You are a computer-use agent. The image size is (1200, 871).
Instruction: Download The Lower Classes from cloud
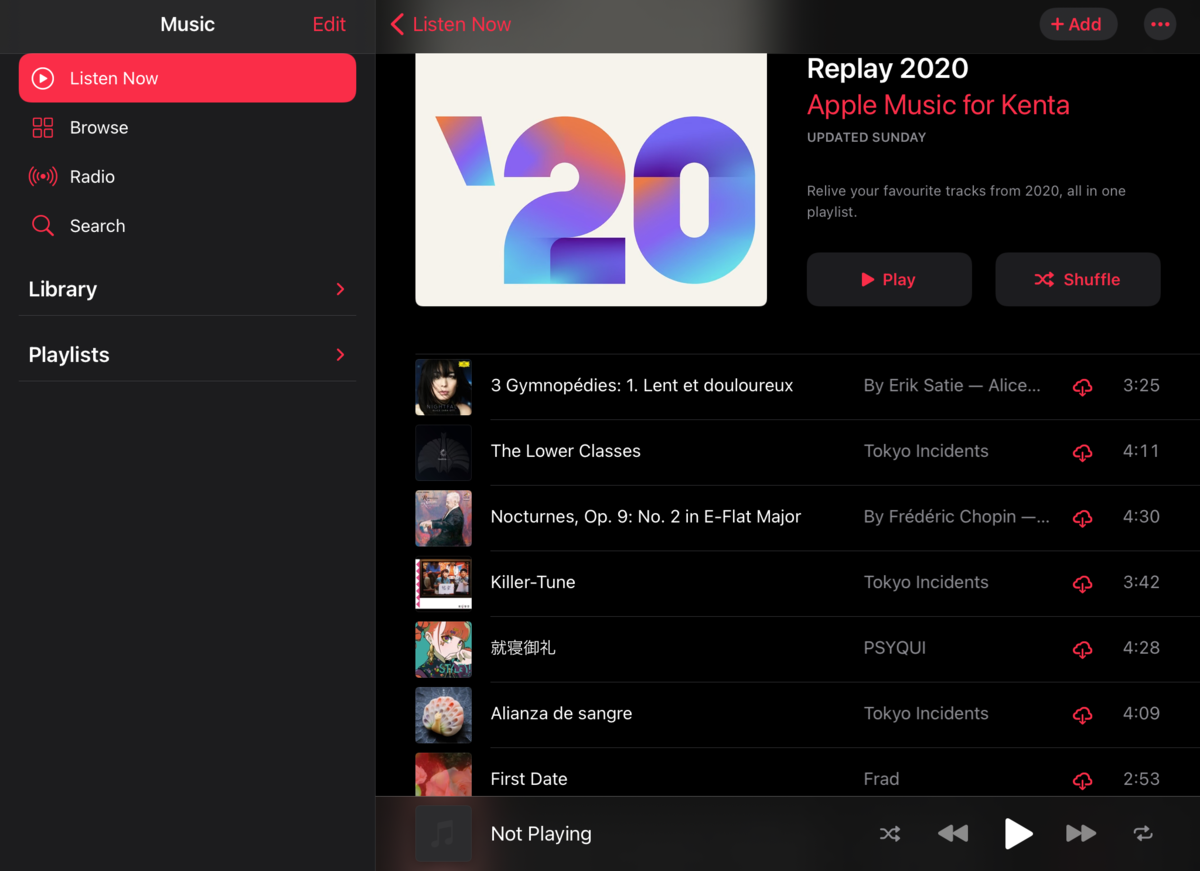coord(1082,452)
